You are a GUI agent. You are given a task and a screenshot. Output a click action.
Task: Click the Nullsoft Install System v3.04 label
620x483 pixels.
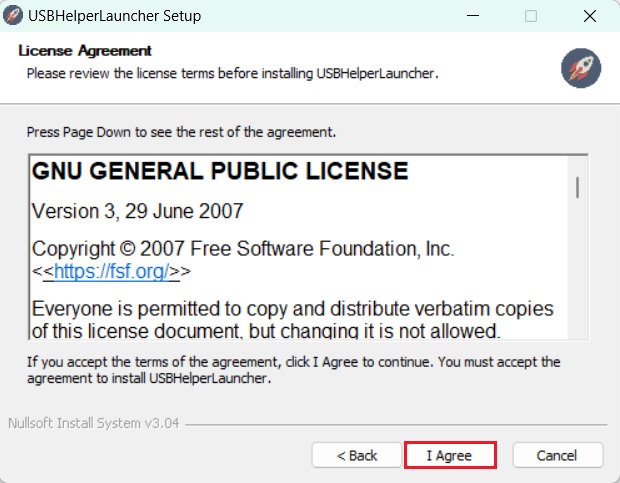(x=94, y=423)
